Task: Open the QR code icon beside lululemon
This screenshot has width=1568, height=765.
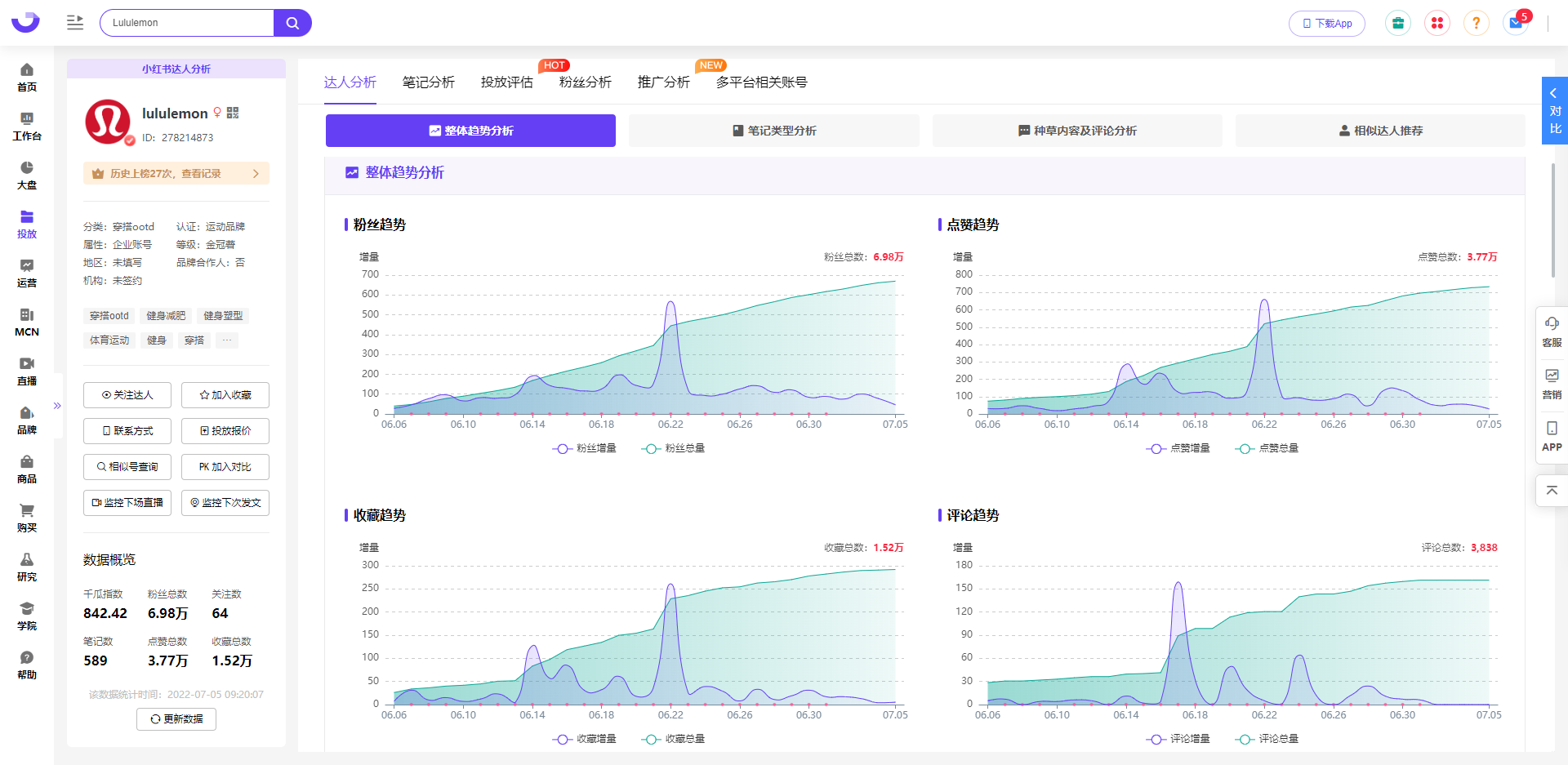Action: click(x=233, y=113)
